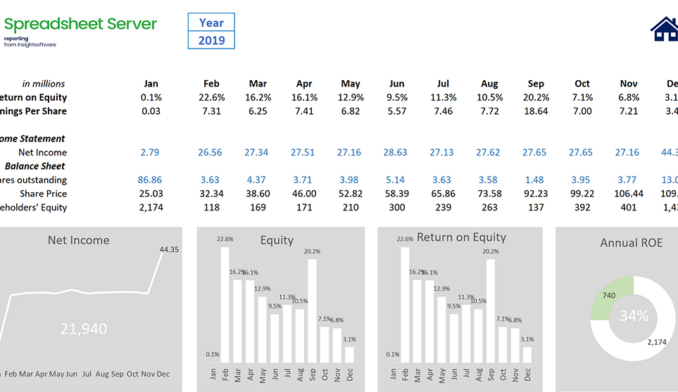Select February shares outstanding value 3.63
This screenshot has width=678, height=392.
click(x=210, y=179)
